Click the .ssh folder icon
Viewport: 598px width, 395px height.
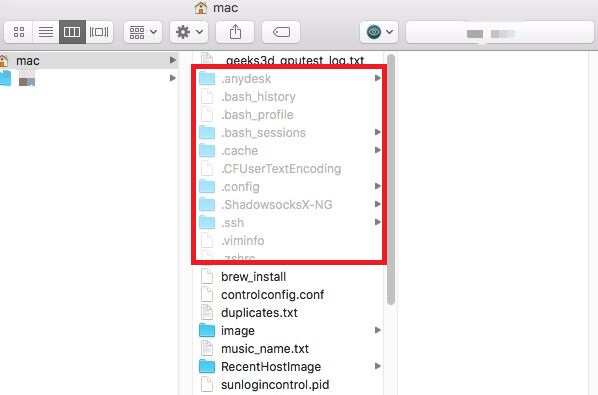pos(207,222)
